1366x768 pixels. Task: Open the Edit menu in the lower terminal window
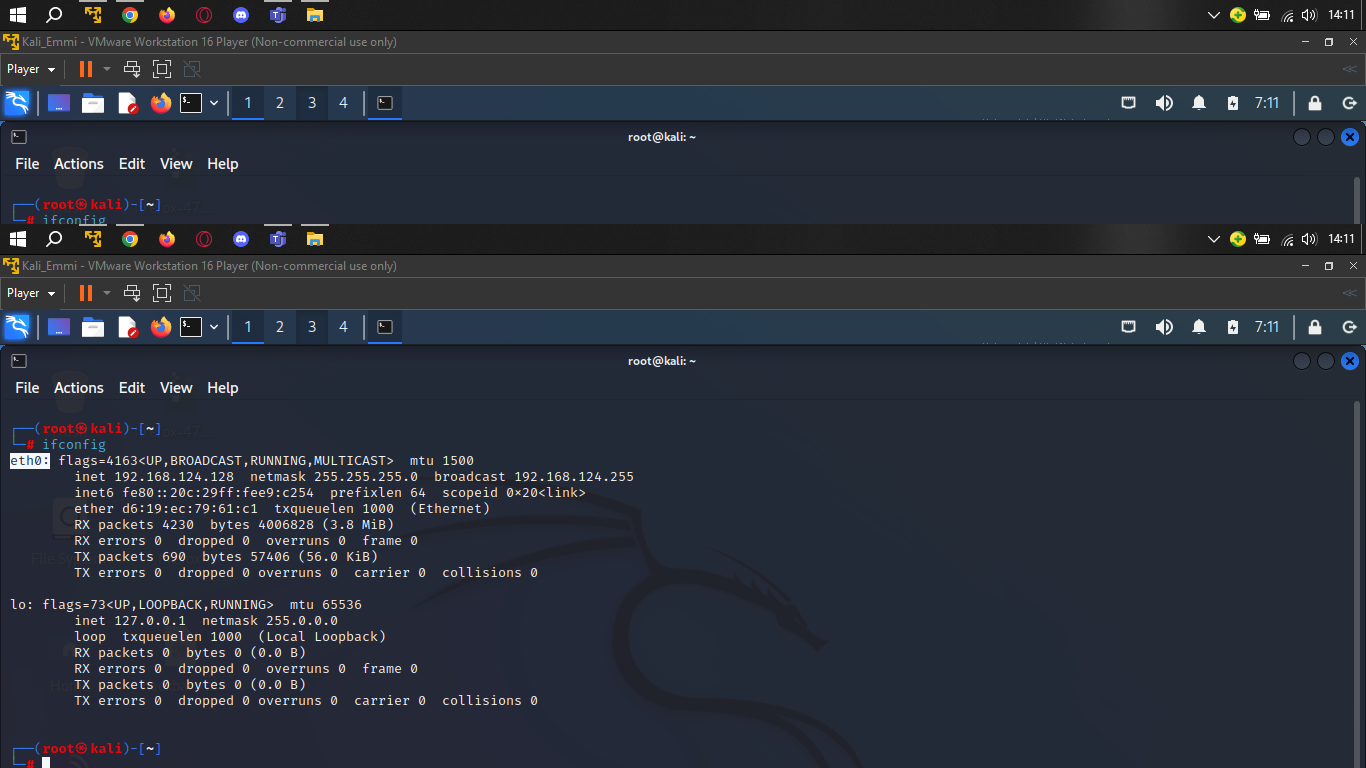click(x=132, y=388)
